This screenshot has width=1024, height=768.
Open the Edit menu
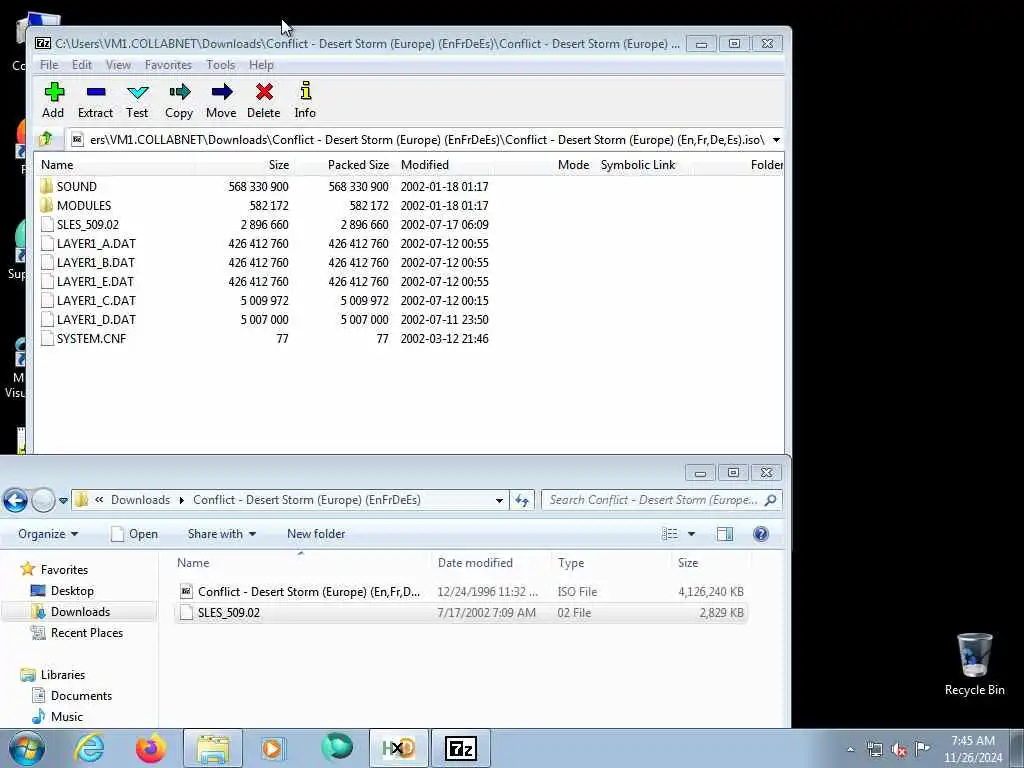click(82, 65)
